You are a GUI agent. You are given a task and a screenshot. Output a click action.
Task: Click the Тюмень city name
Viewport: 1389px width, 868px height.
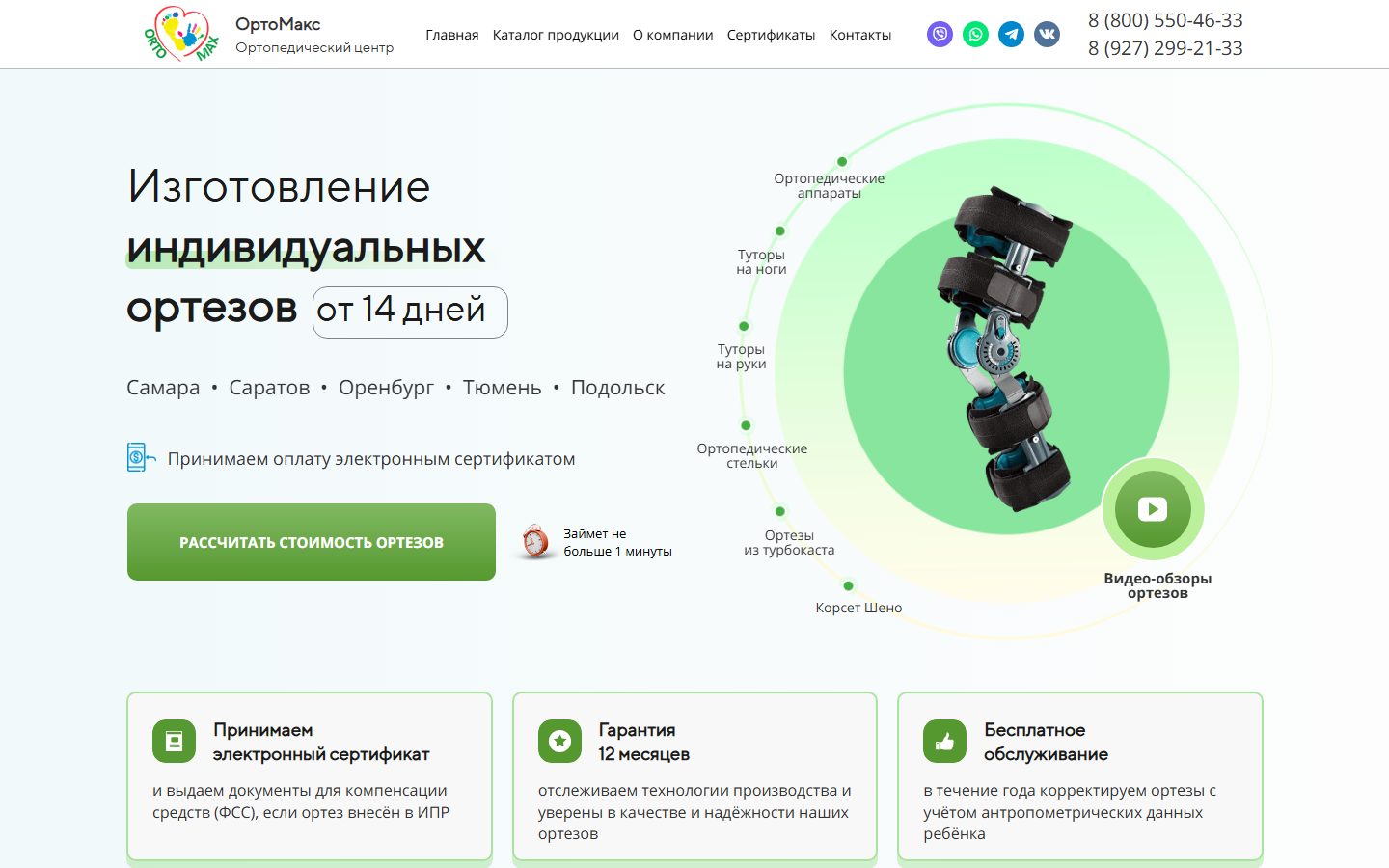click(x=502, y=388)
